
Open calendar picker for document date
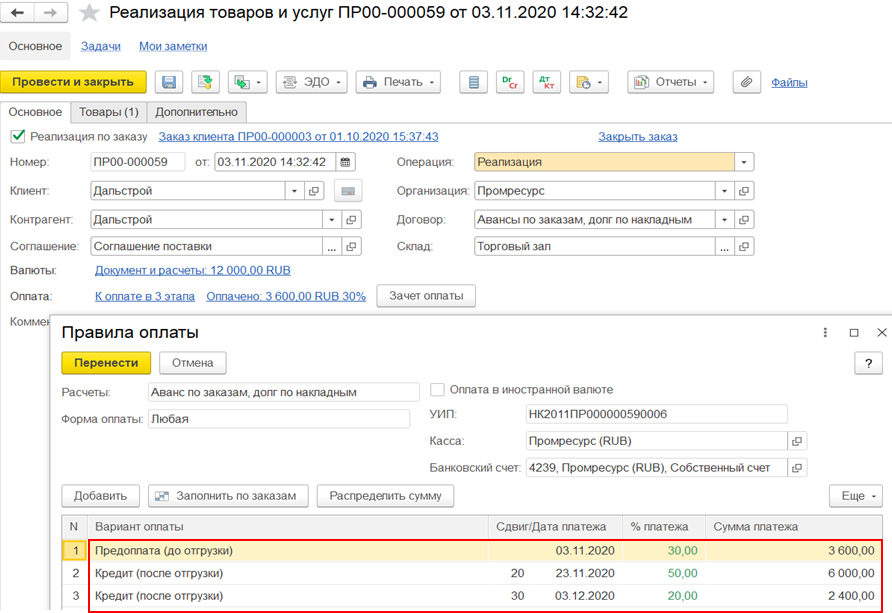tap(345, 162)
